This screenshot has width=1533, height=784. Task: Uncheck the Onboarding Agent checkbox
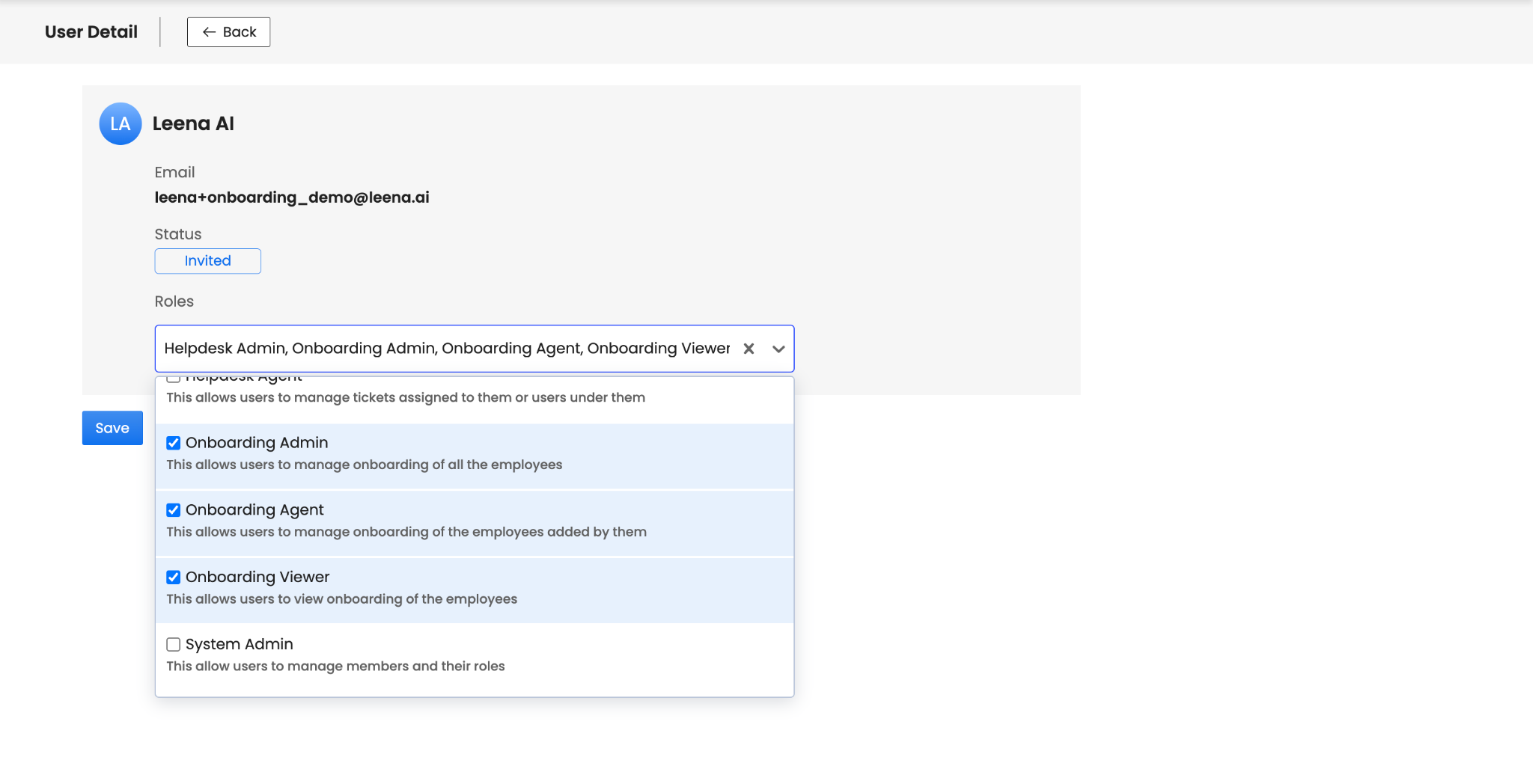[174, 510]
